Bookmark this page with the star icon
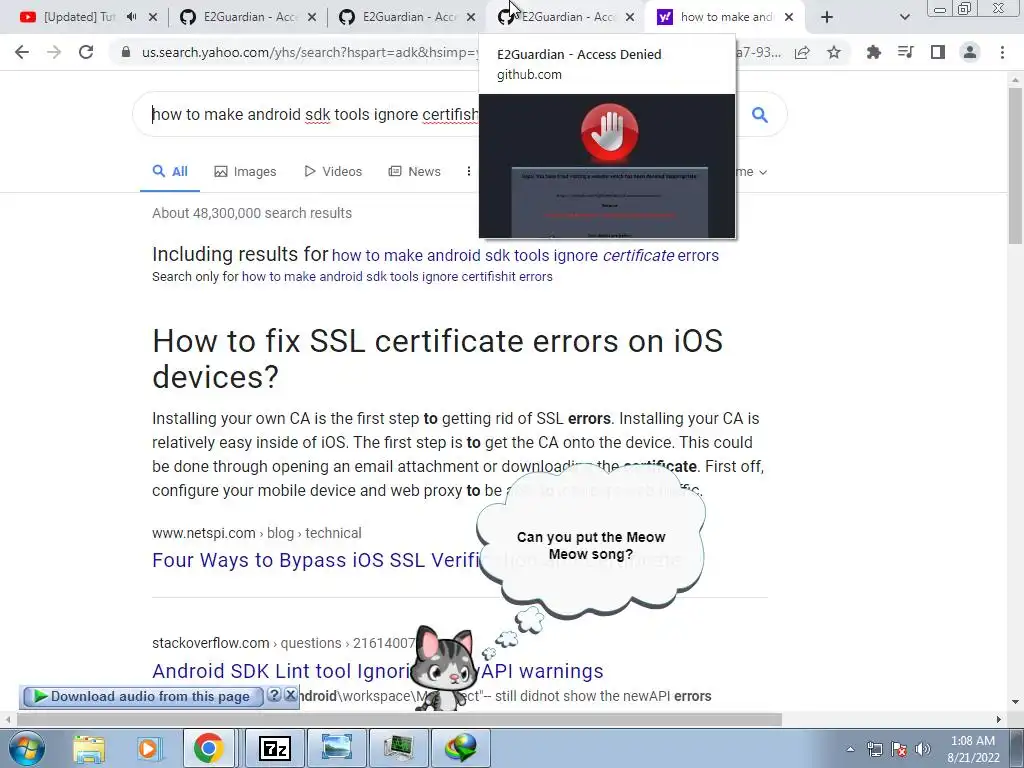This screenshot has height=768, width=1024. click(834, 52)
